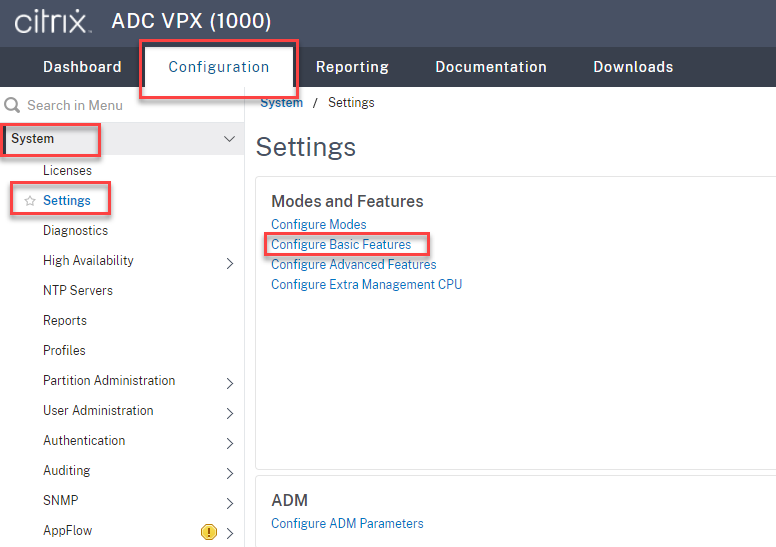Click the search magnifier icon in menu
Image resolution: width=776 pixels, height=547 pixels.
click(x=12, y=105)
